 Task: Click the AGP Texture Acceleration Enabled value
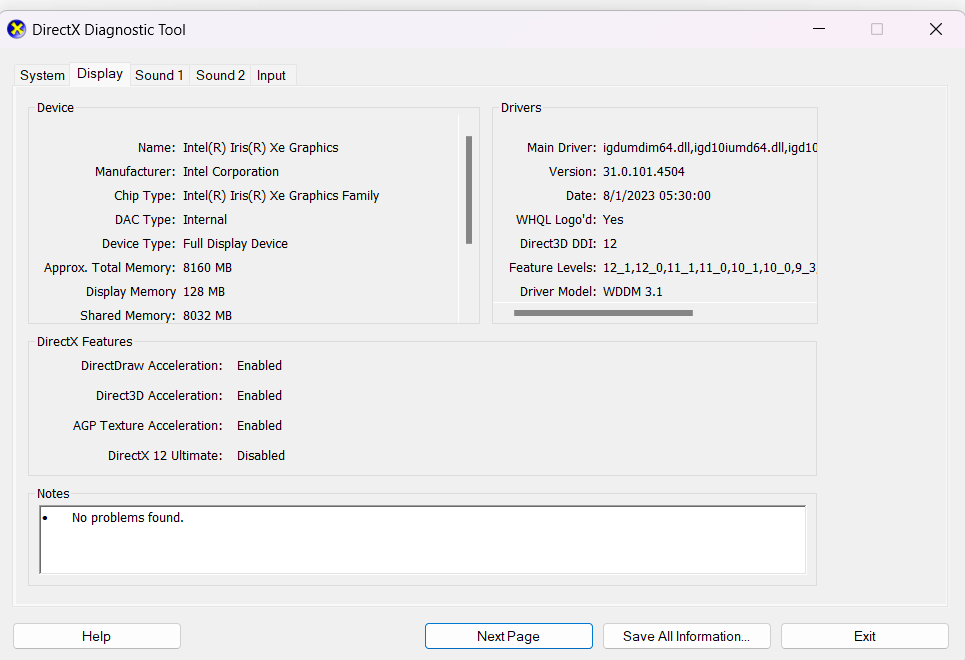(259, 426)
